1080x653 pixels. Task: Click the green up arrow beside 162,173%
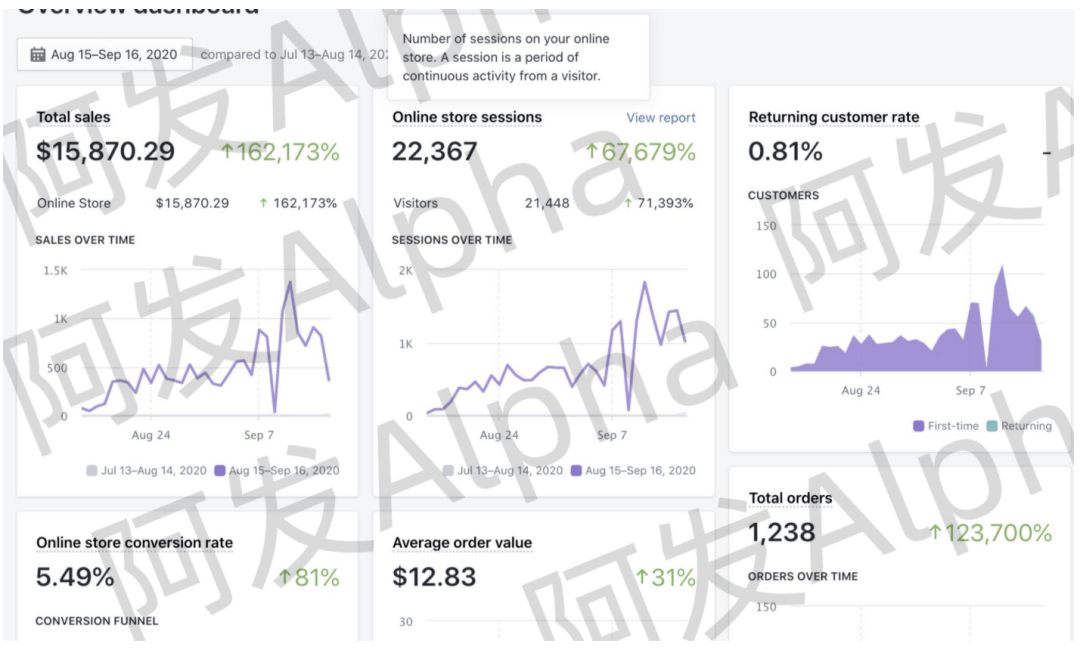pos(228,152)
